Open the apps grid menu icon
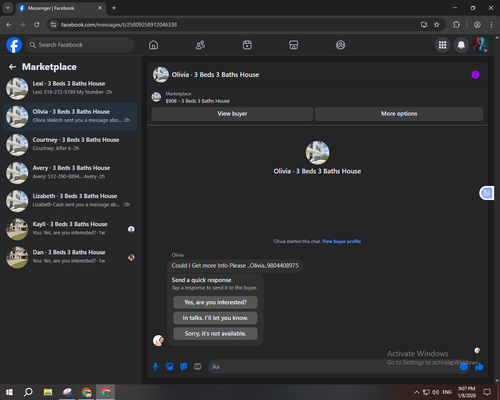The width and height of the screenshot is (500, 400). coord(442,45)
